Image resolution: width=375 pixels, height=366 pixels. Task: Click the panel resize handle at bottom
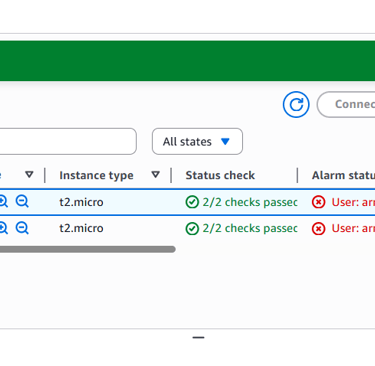point(198,338)
